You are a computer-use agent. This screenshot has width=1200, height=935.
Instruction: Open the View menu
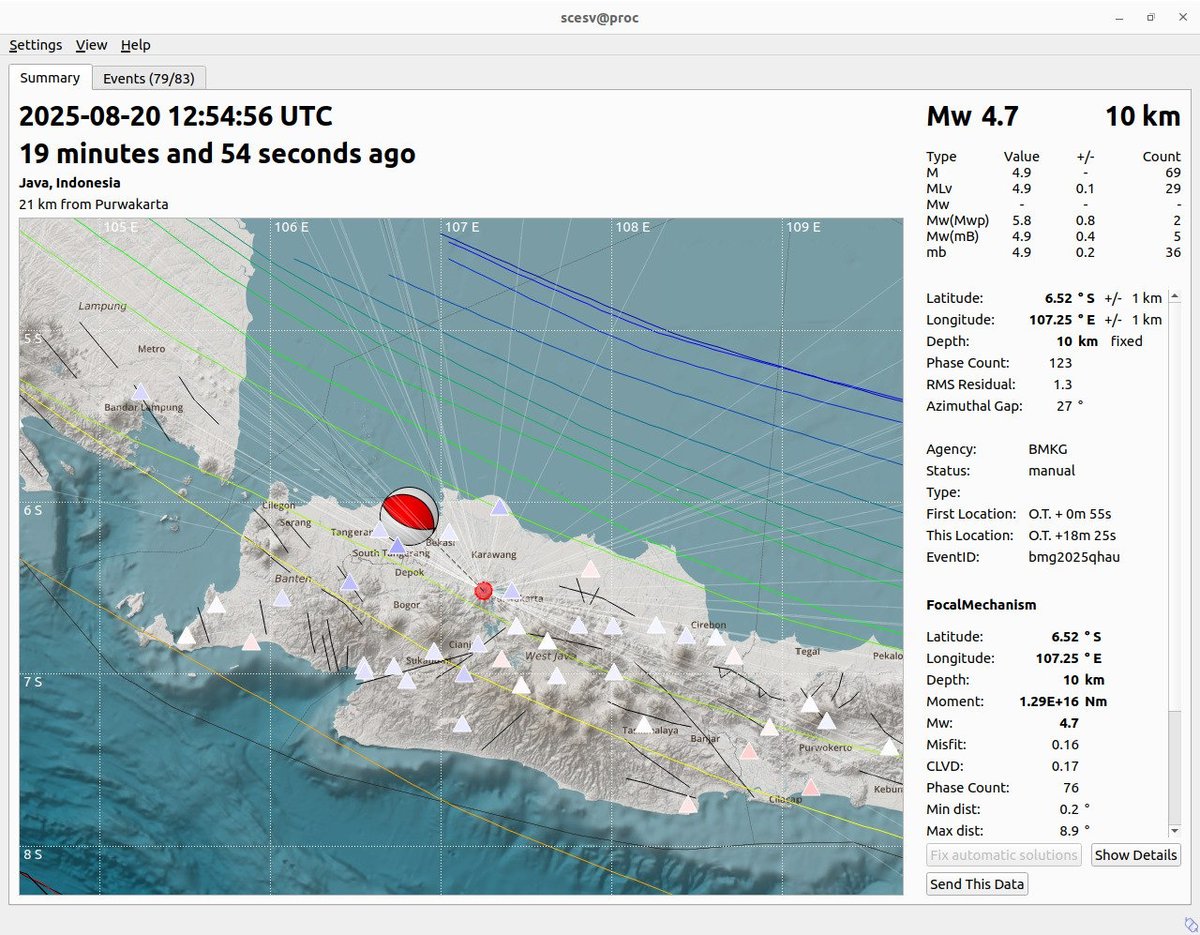coord(91,45)
